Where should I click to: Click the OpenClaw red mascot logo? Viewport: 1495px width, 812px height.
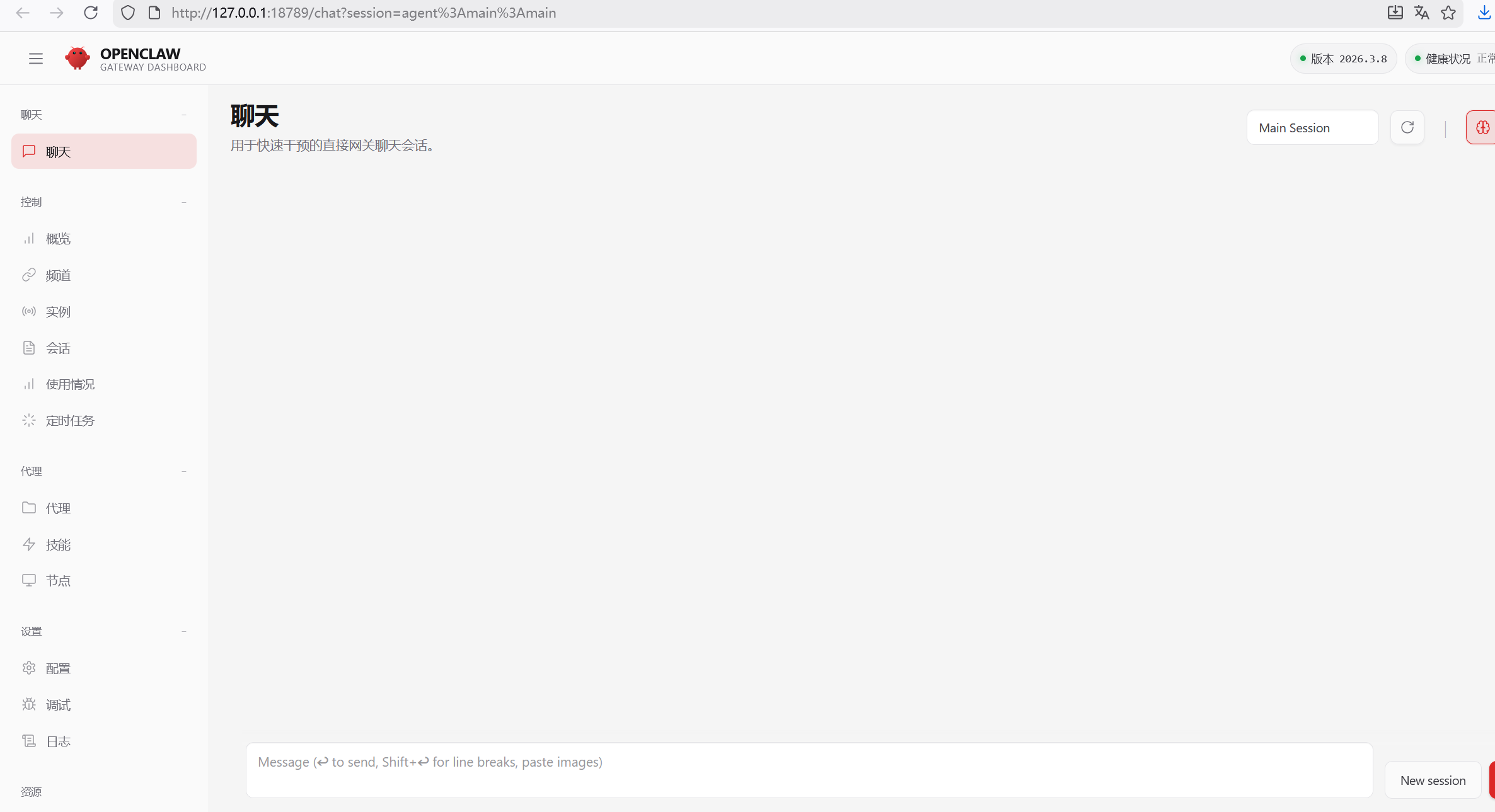point(78,59)
